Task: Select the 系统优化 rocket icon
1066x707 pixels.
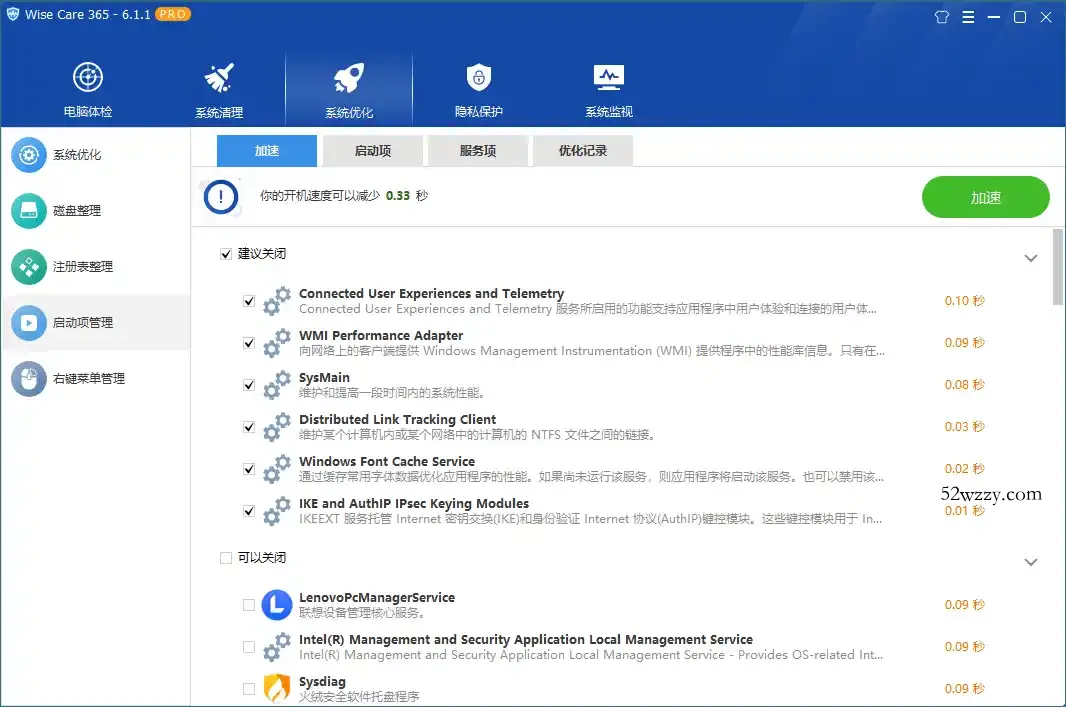Action: pos(349,77)
